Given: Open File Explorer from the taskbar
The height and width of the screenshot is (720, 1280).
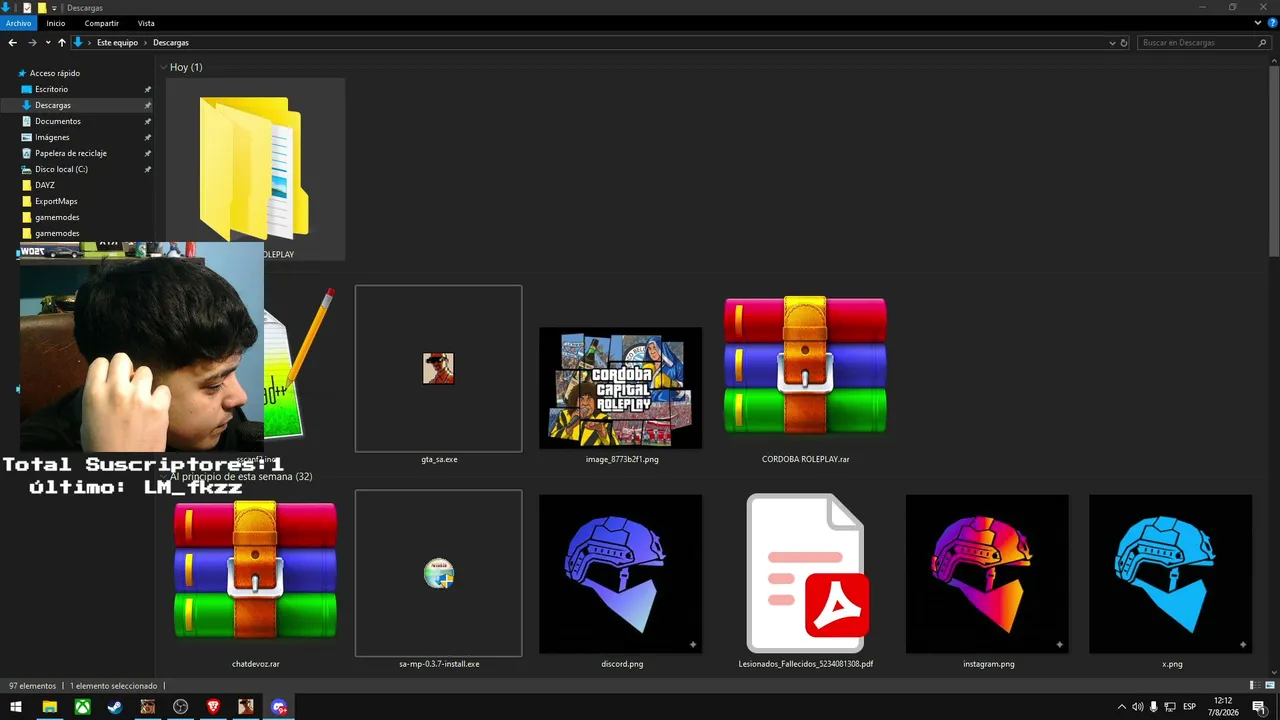Looking at the screenshot, I should [49, 707].
